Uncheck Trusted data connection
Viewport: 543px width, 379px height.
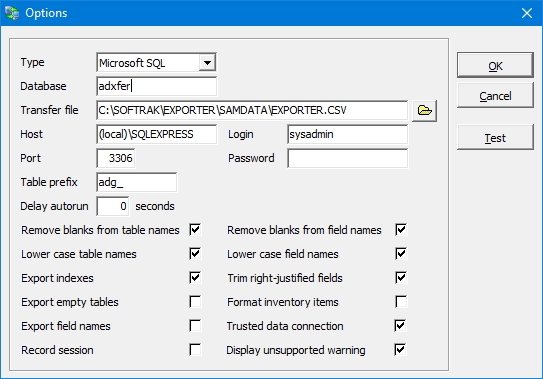400,326
